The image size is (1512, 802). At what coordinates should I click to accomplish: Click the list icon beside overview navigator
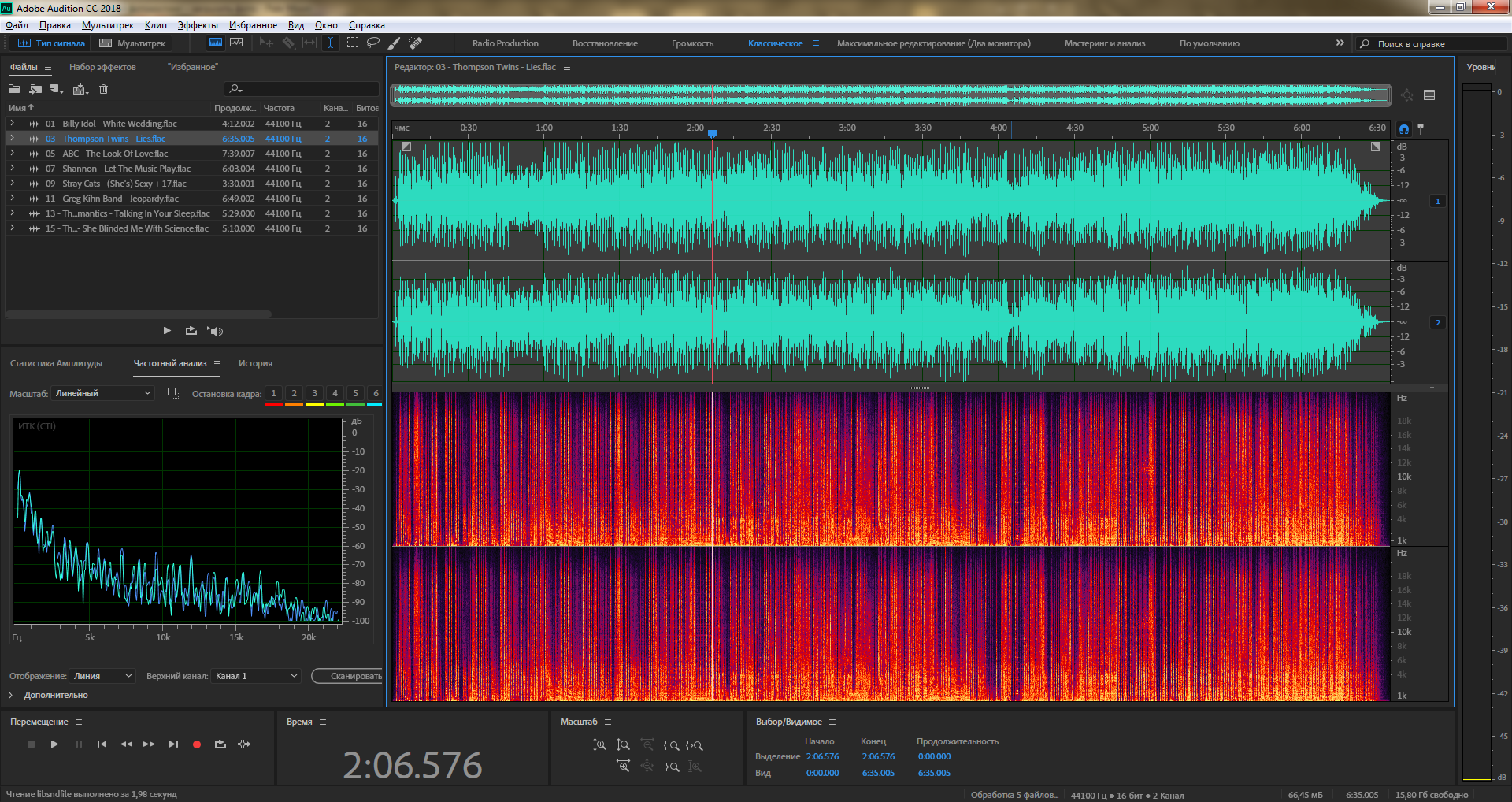coord(1429,95)
